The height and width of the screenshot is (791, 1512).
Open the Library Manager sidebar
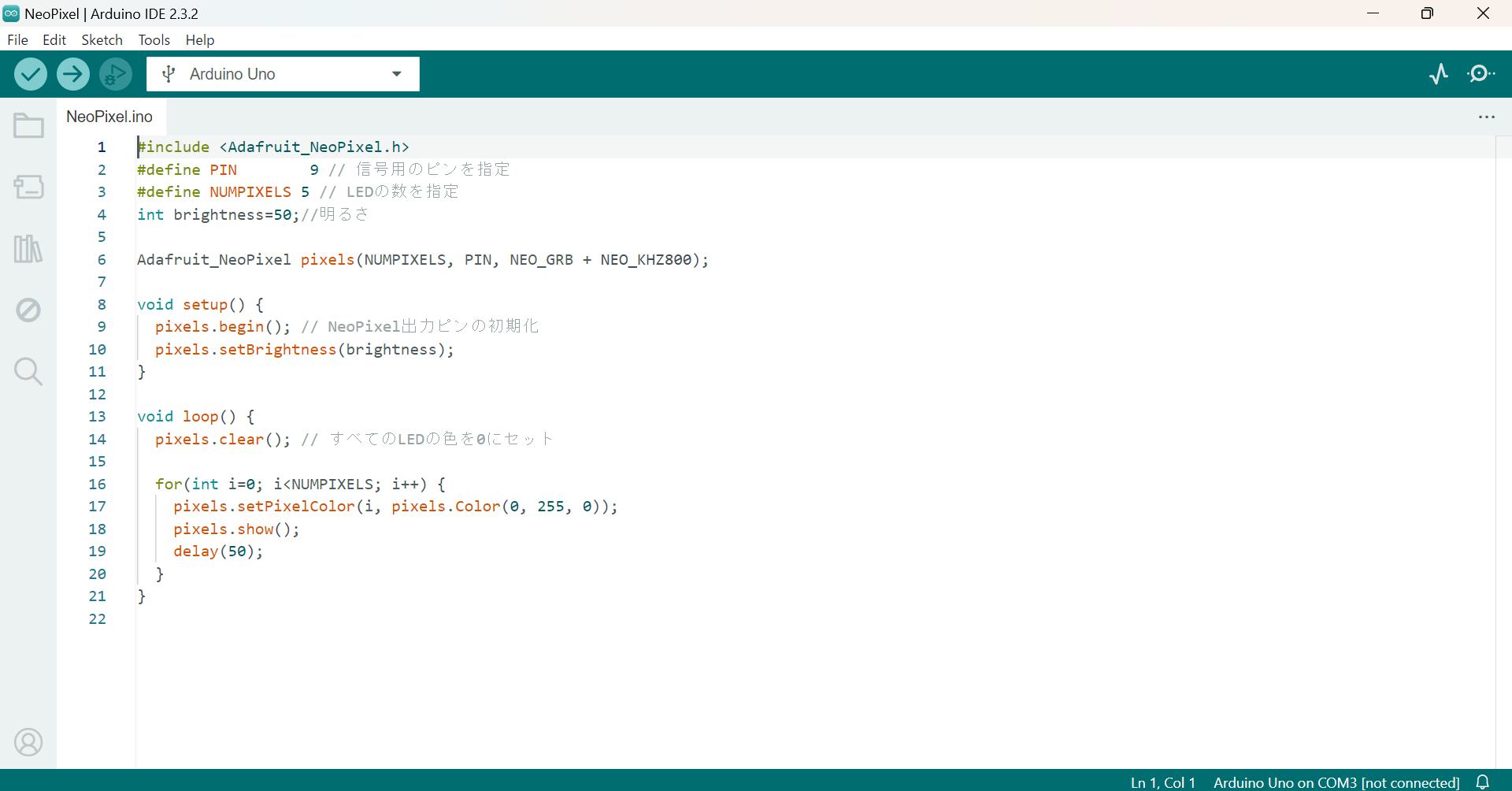tap(28, 249)
